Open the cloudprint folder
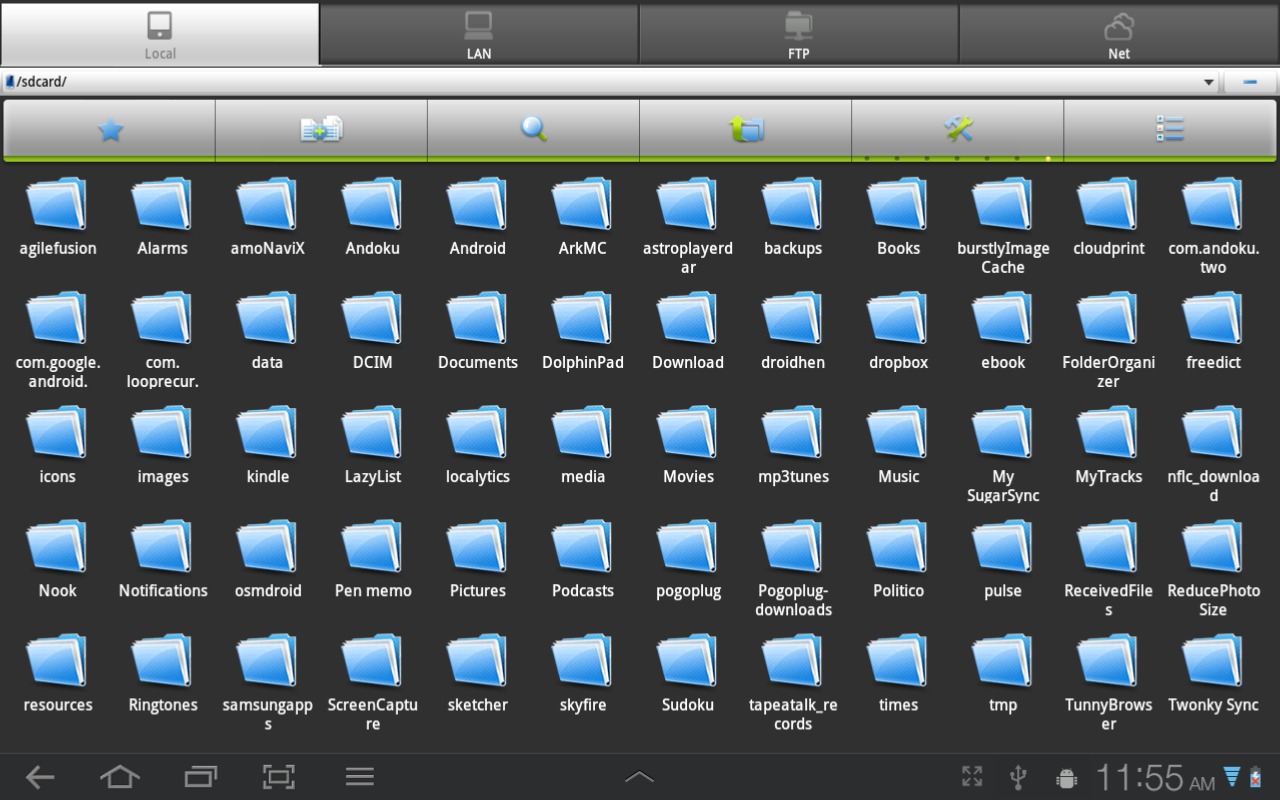 1108,216
